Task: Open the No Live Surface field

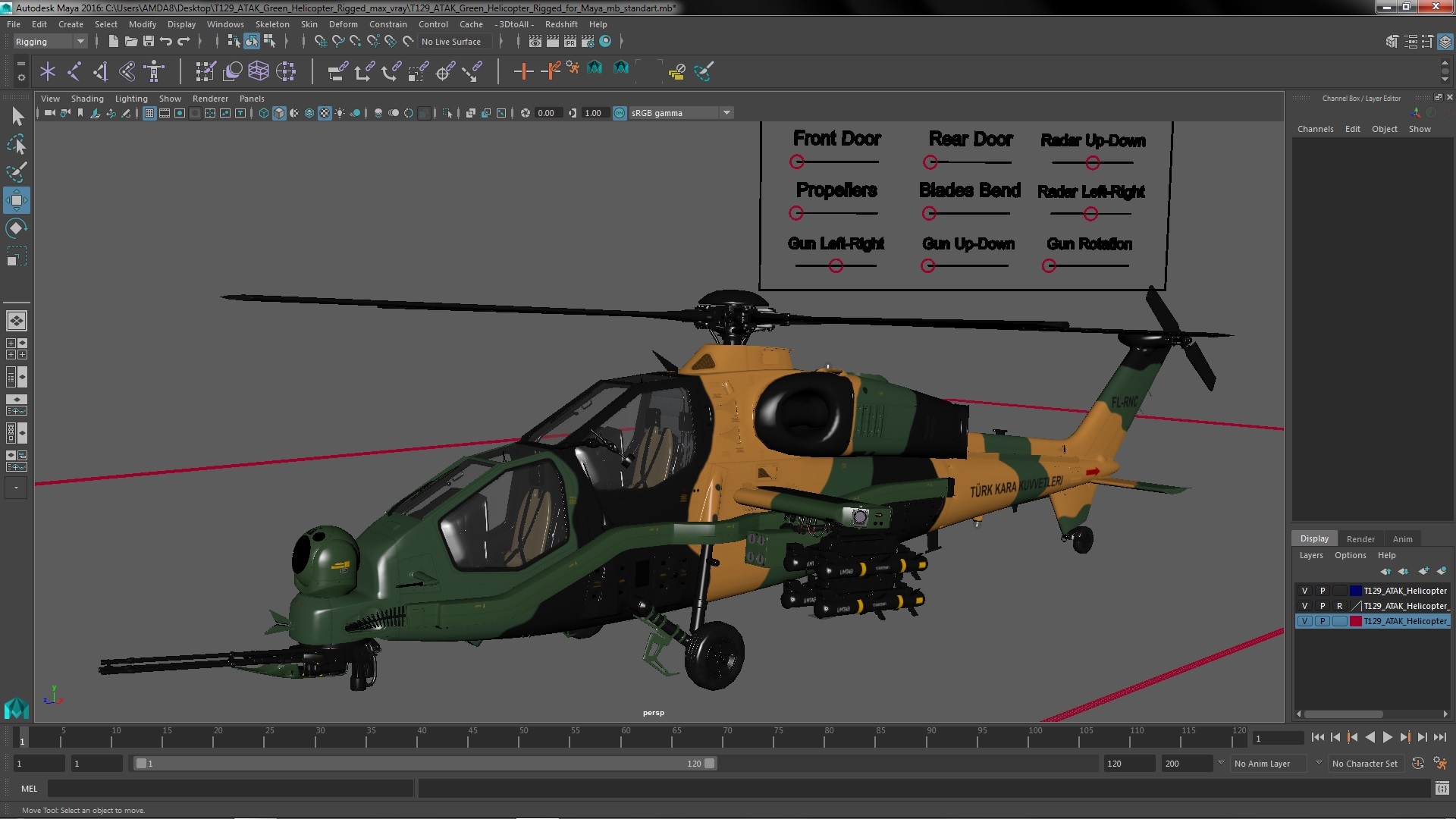Action: click(455, 42)
